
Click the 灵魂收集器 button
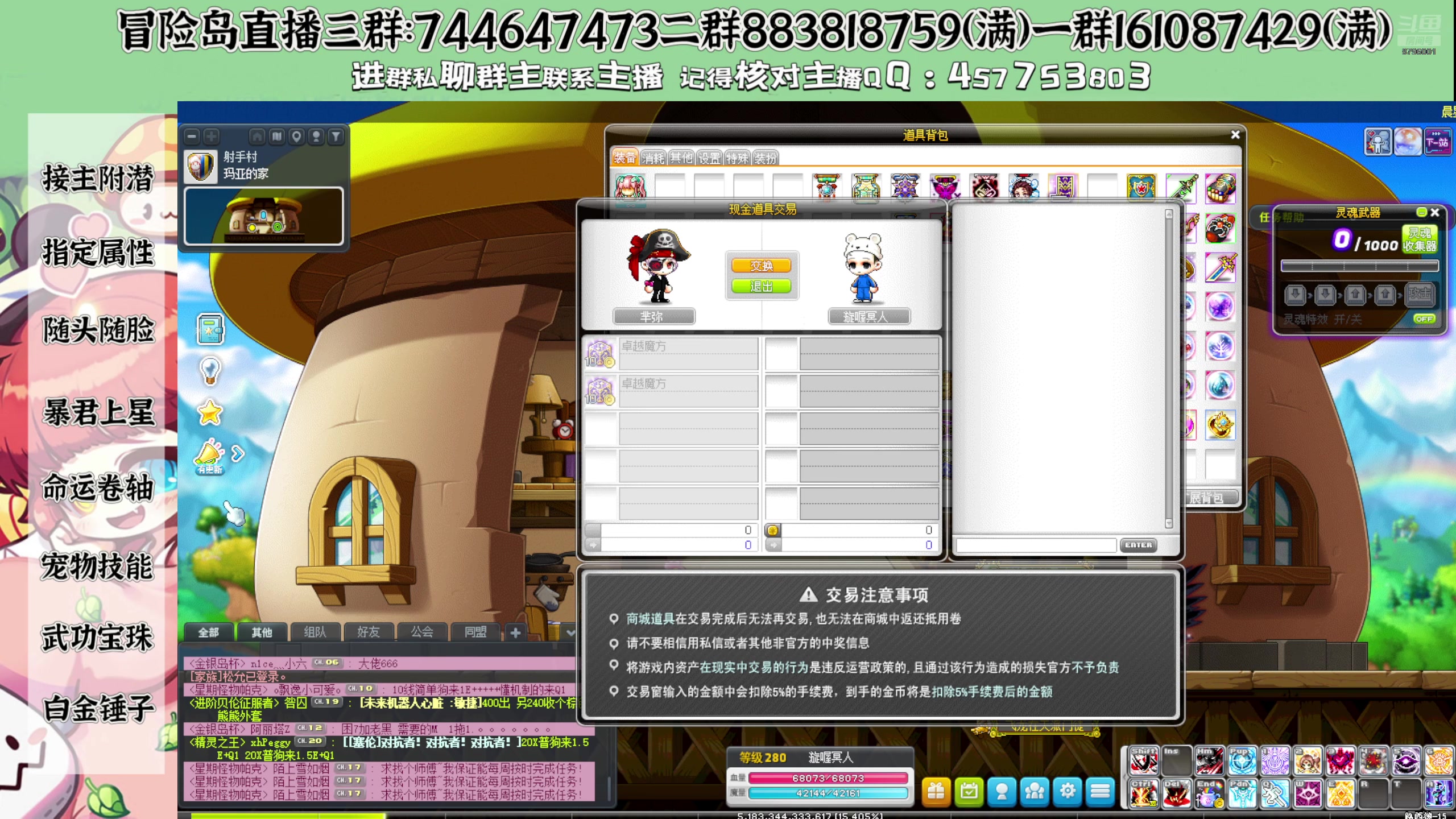point(1420,239)
